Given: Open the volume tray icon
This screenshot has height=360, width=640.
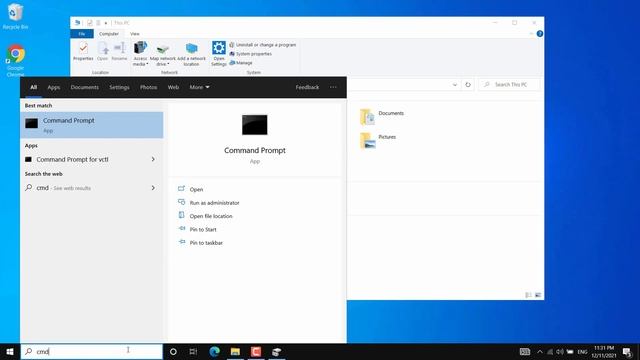Looking at the screenshot, I should tap(560, 351).
